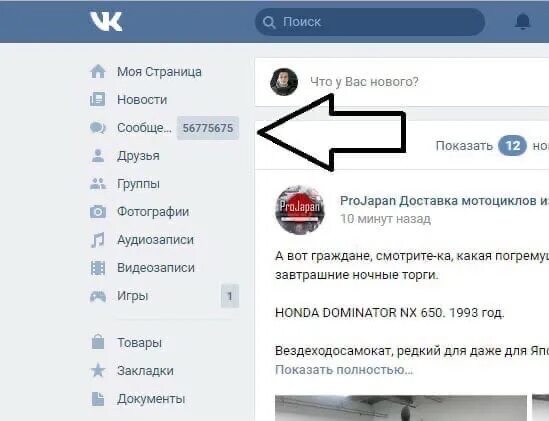This screenshot has height=421, width=549.
Task: Click the music note Аудиозаписи icon
Action: point(98,240)
